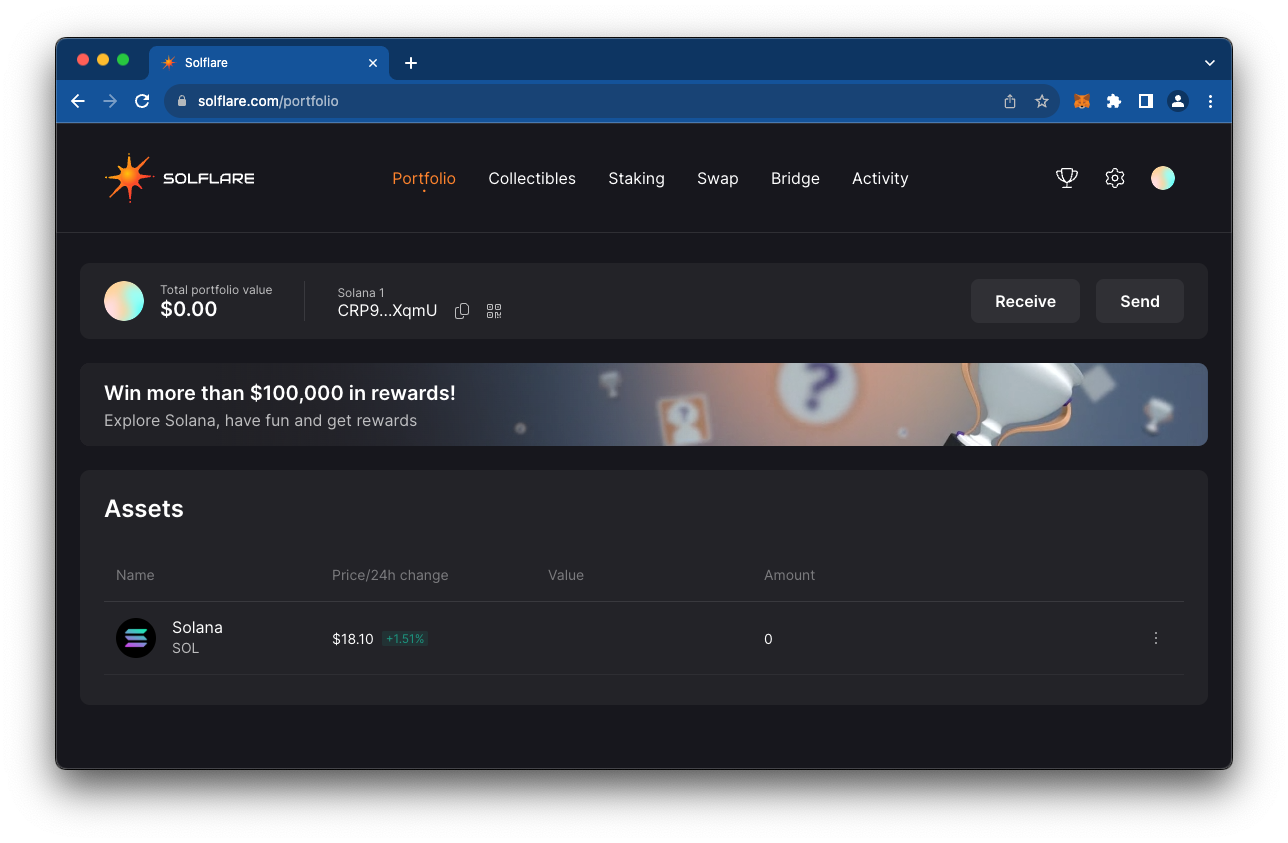Viewport: 1288px width, 843px height.
Task: Click the total portfolio value avatar circle
Action: tap(123, 300)
